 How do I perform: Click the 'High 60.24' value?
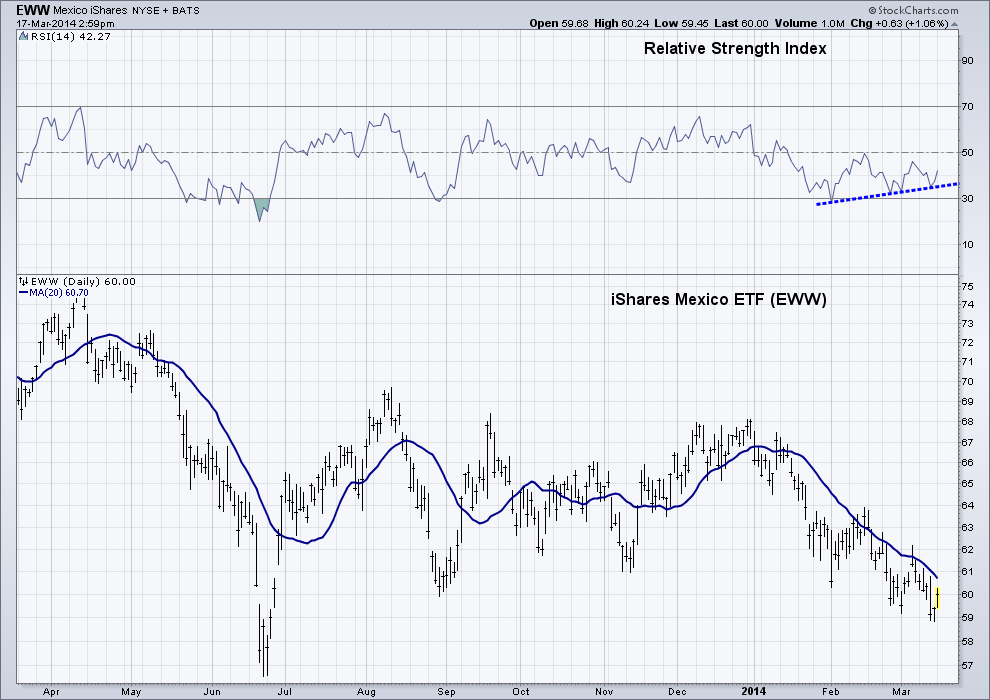pos(622,23)
